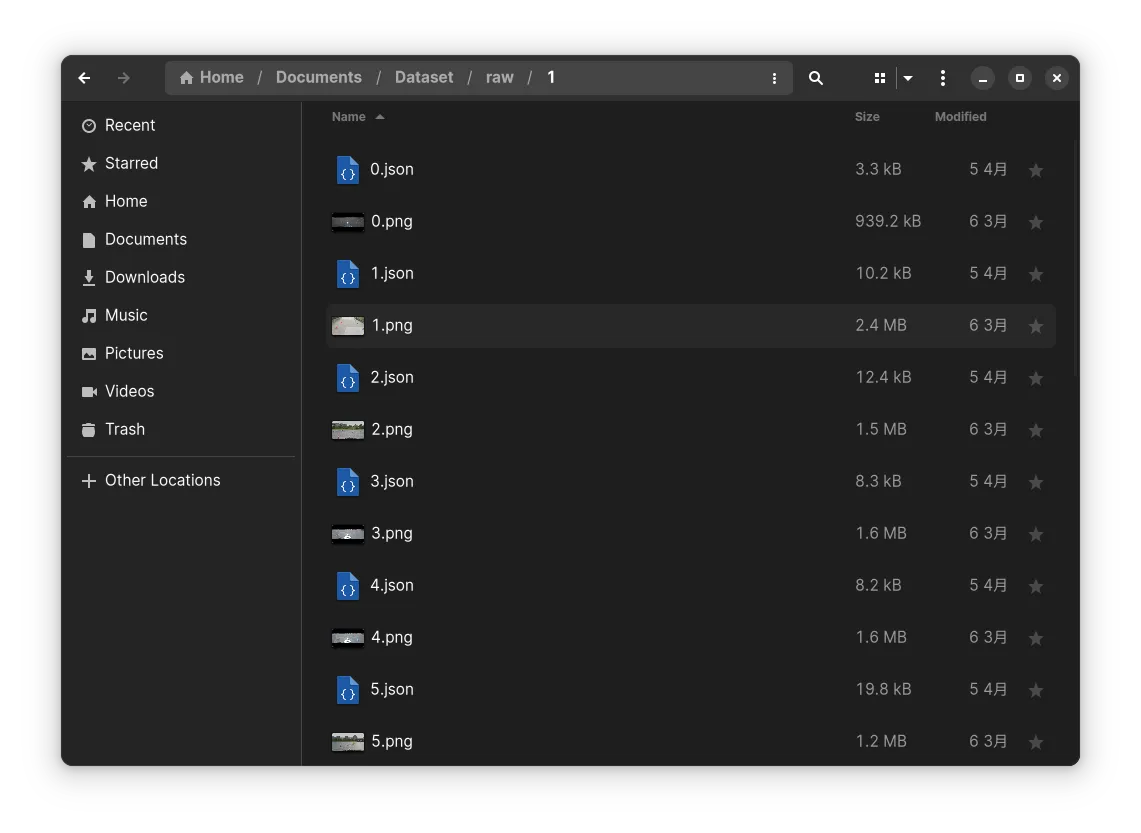The height and width of the screenshot is (833, 1141).
Task: Select the 0.json file icon
Action: click(347, 170)
